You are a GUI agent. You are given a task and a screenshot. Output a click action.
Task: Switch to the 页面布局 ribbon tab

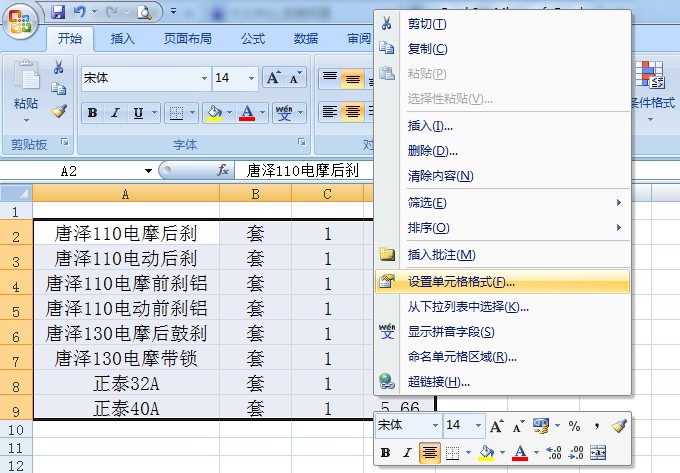coord(188,39)
